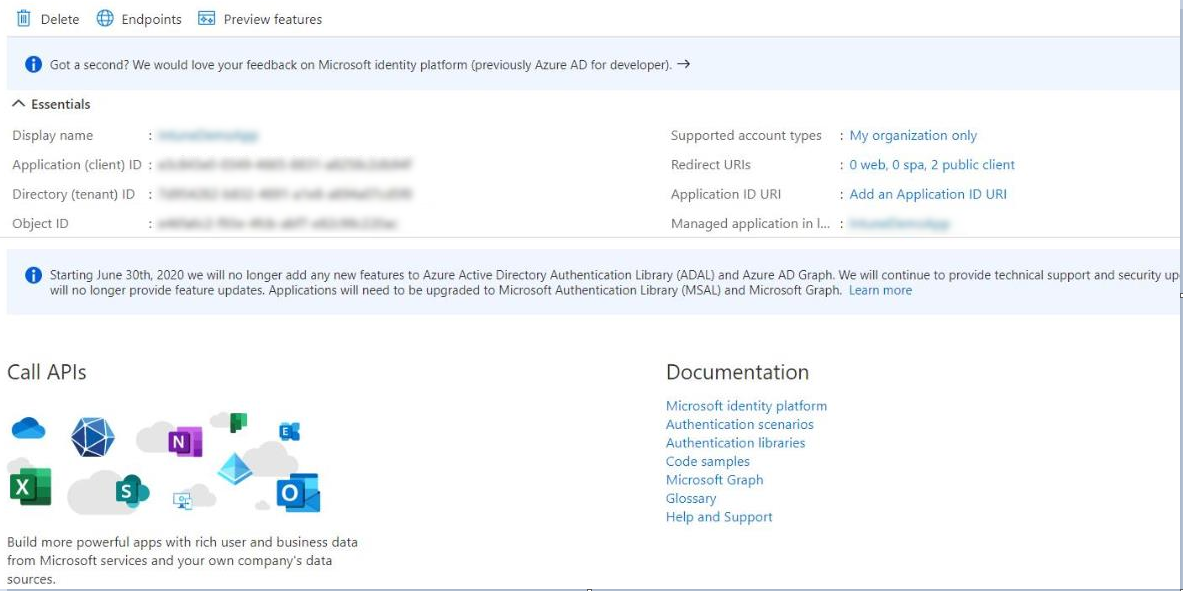
Task: Click Add an Application ID URI
Action: [x=927, y=194]
